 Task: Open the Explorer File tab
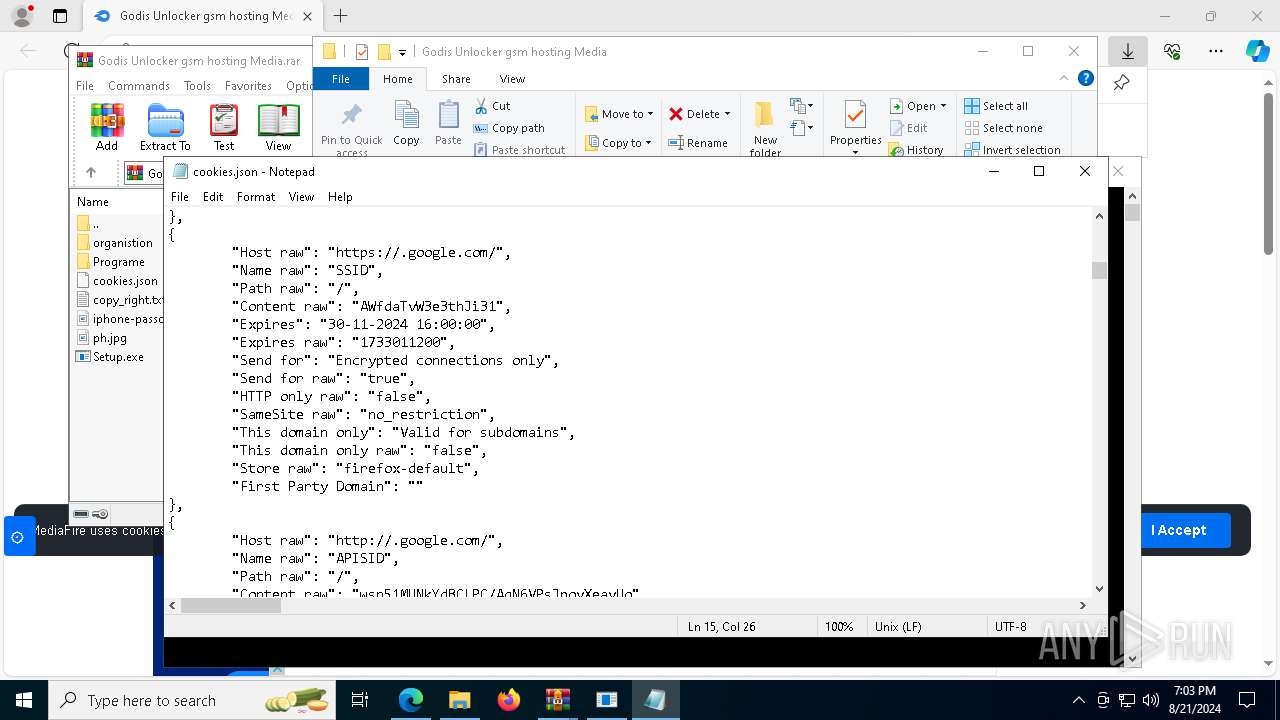341,79
